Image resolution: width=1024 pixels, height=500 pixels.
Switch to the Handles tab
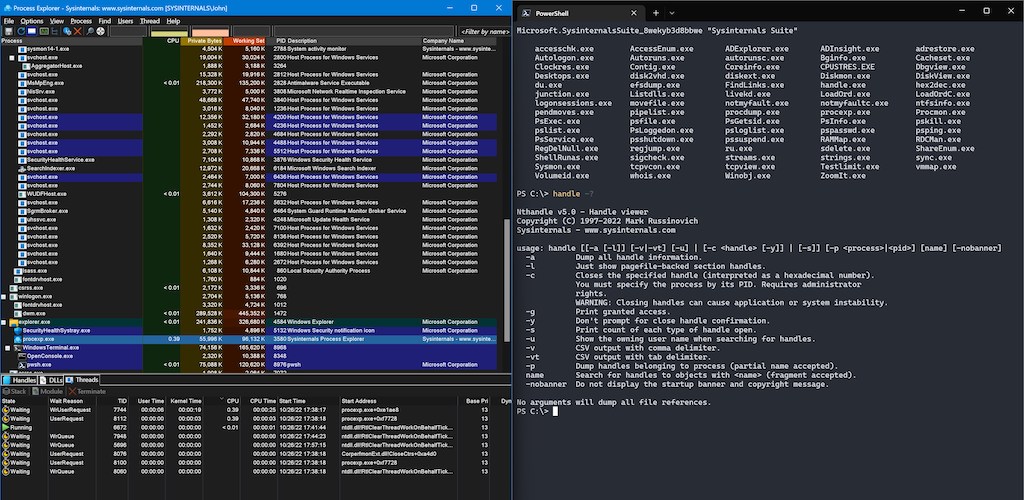21,381
